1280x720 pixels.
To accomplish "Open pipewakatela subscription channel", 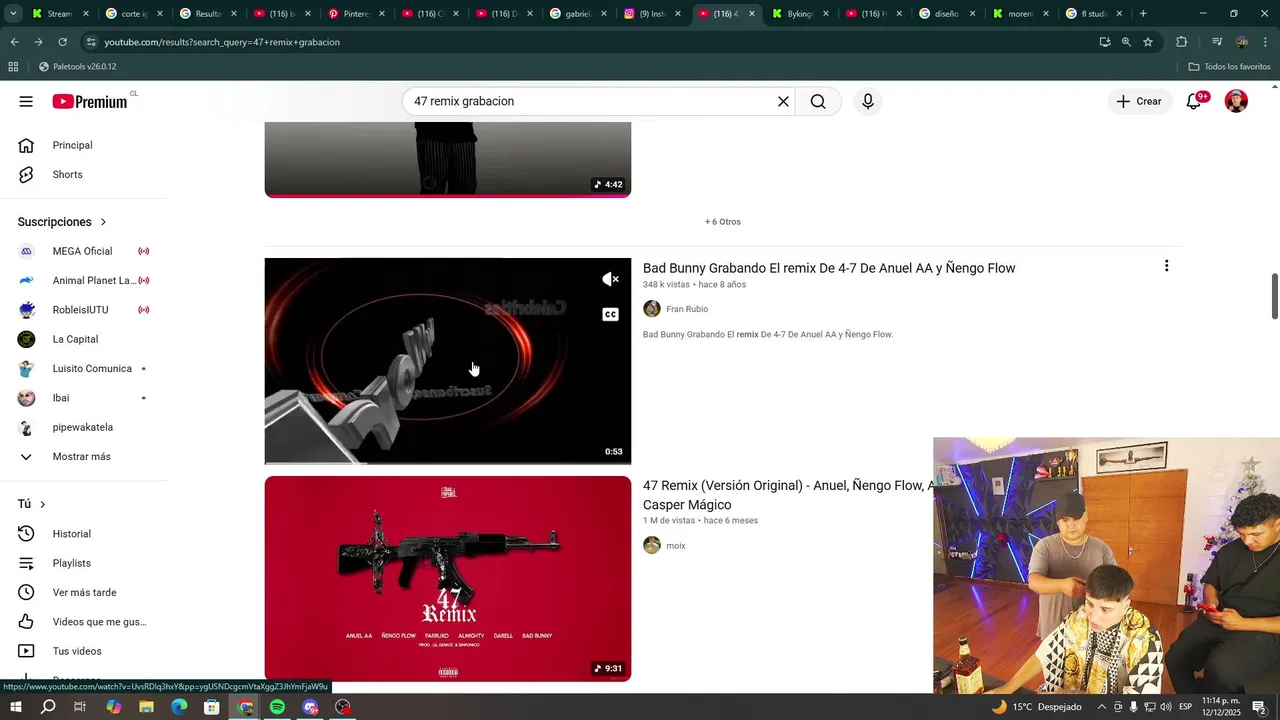I will tap(84, 427).
